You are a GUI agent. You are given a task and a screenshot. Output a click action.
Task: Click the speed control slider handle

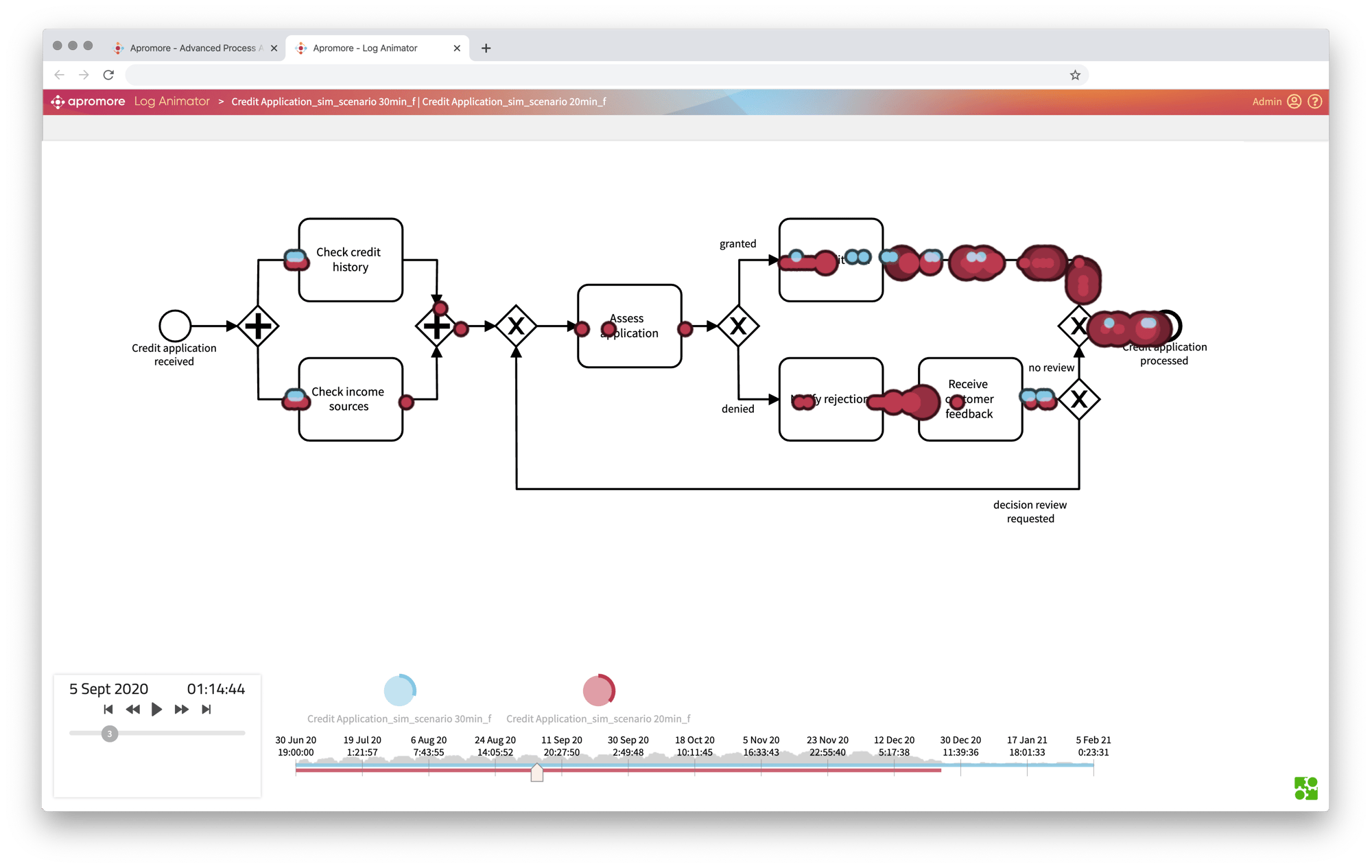tap(108, 733)
